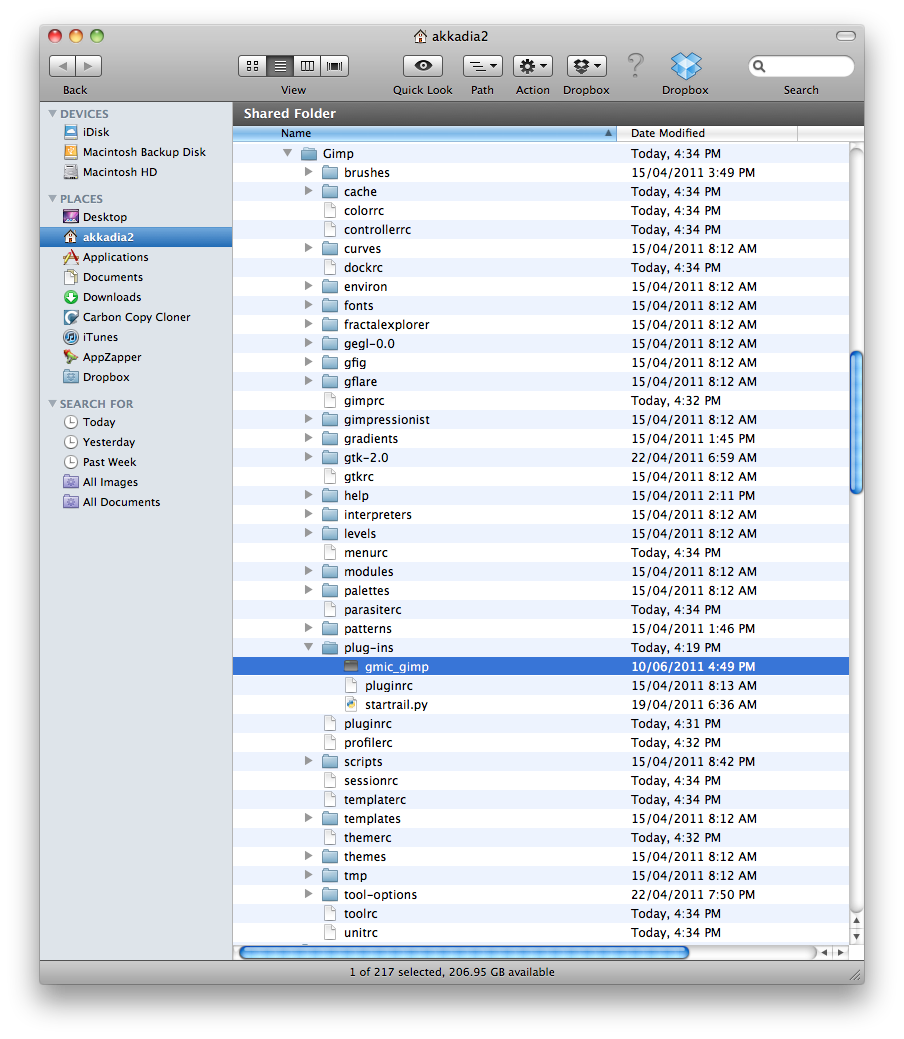This screenshot has width=904, height=1039.
Task: Click the horizontal scrollbar thumb
Action: click(x=464, y=952)
